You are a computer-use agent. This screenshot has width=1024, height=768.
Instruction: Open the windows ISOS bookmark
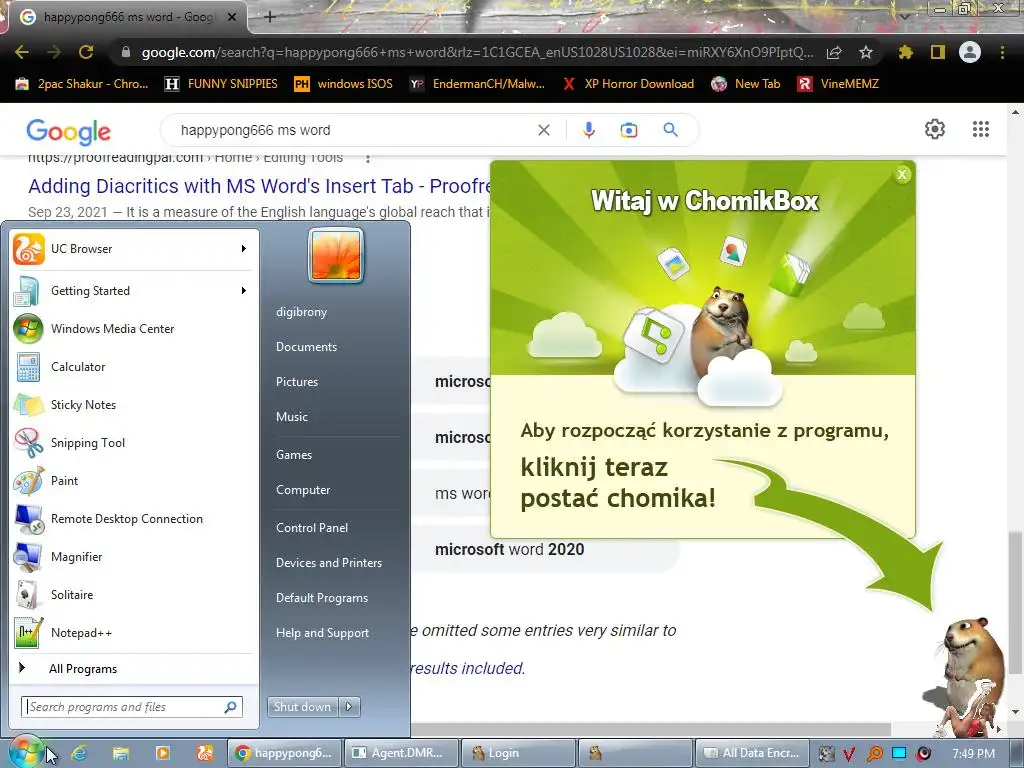pyautogui.click(x=344, y=84)
